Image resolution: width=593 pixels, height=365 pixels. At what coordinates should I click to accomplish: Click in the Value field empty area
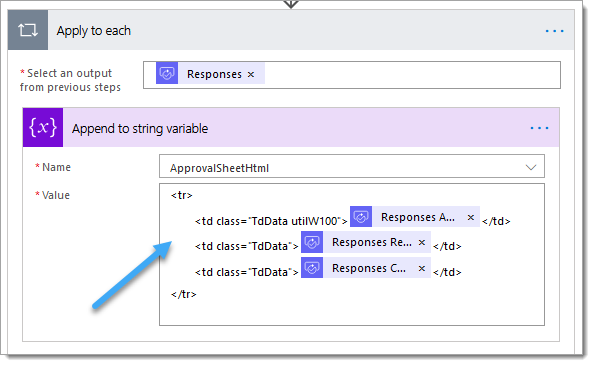click(352, 312)
